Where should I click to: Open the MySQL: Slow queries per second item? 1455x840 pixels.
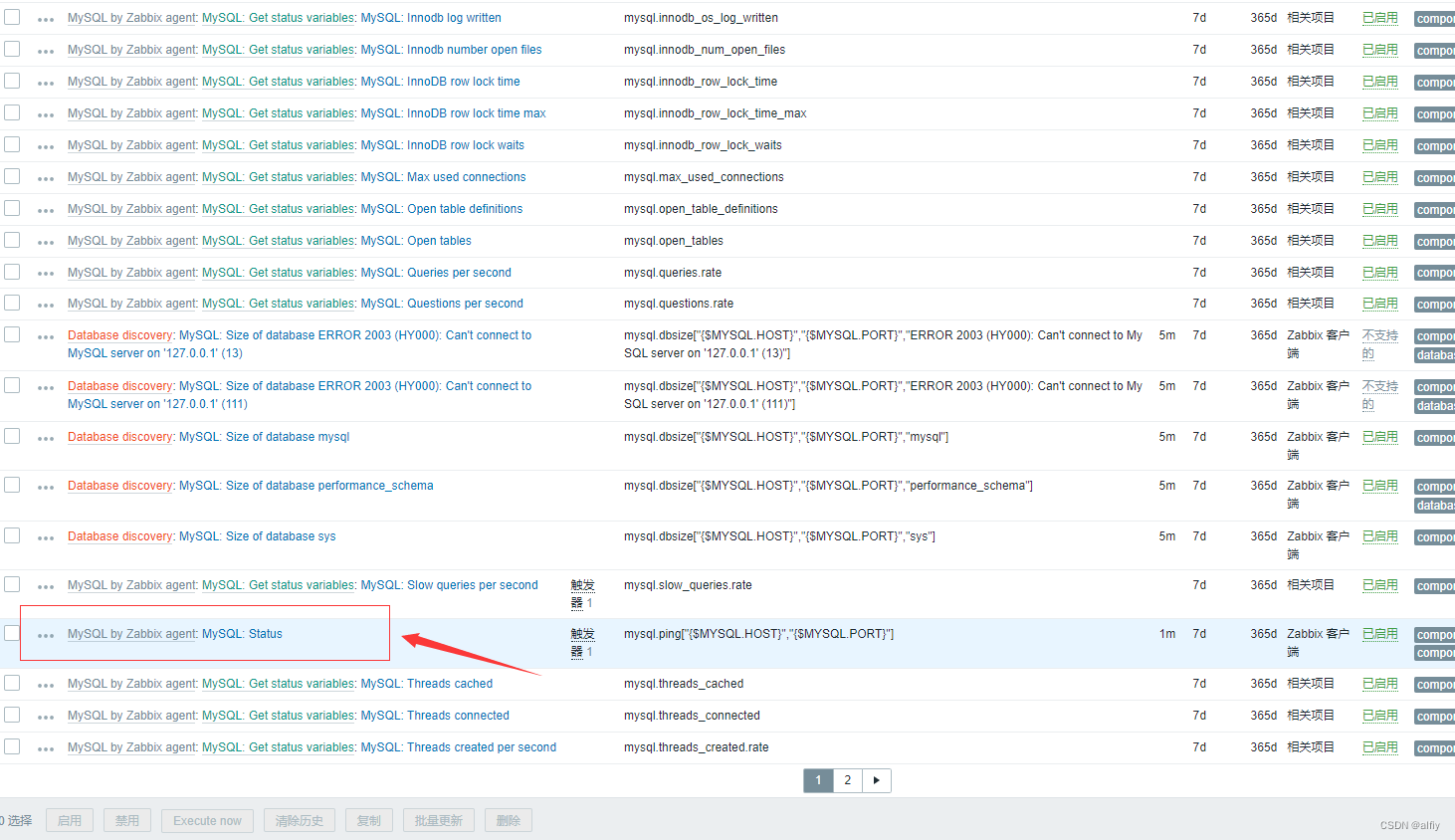point(449,585)
